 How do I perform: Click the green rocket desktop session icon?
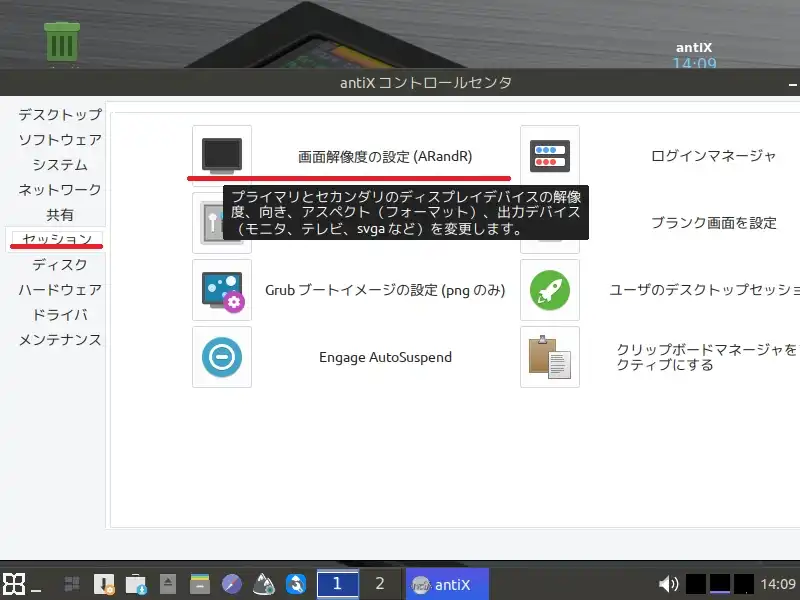click(550, 290)
